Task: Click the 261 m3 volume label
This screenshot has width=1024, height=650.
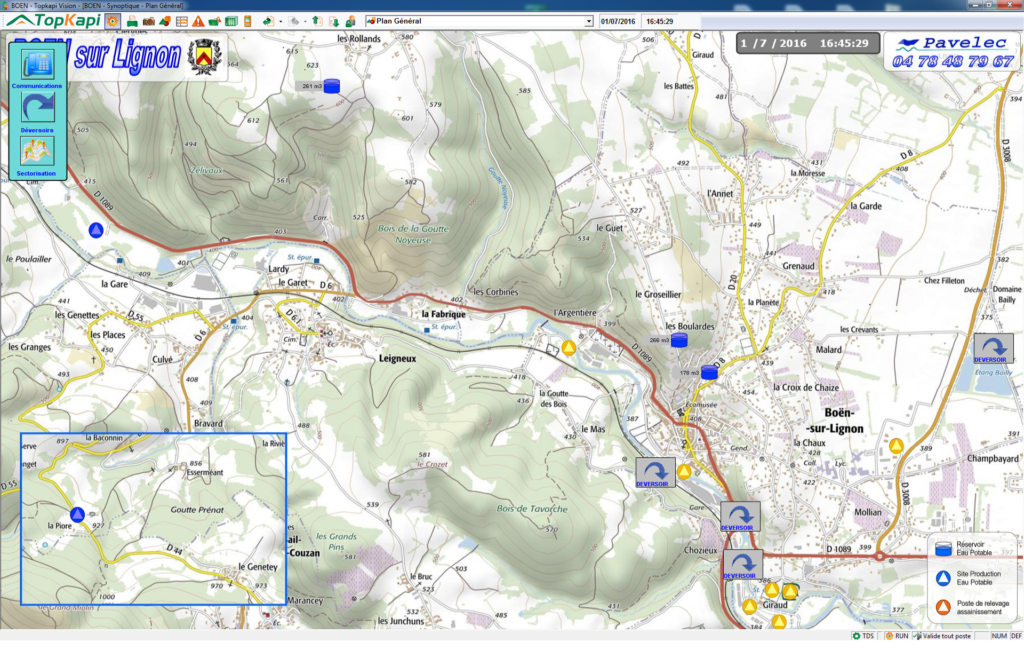Action: pos(312,86)
